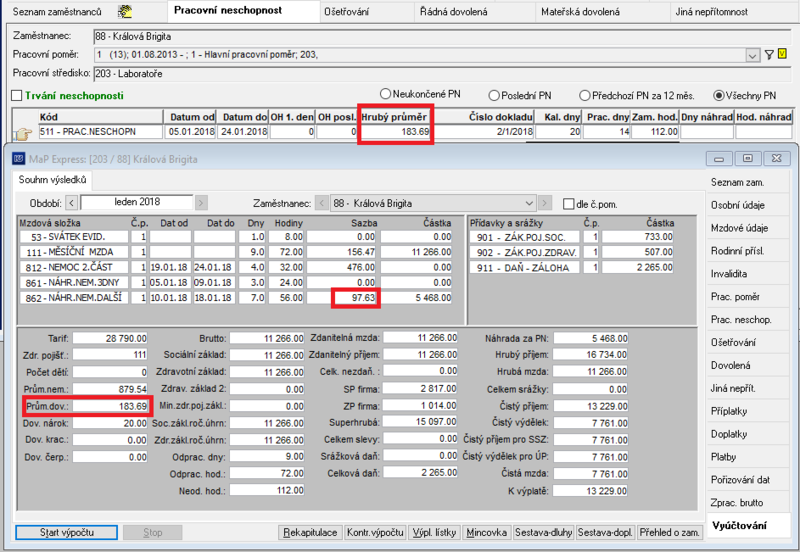
Task: Click the Období field showing leden 2018
Action: [137, 202]
